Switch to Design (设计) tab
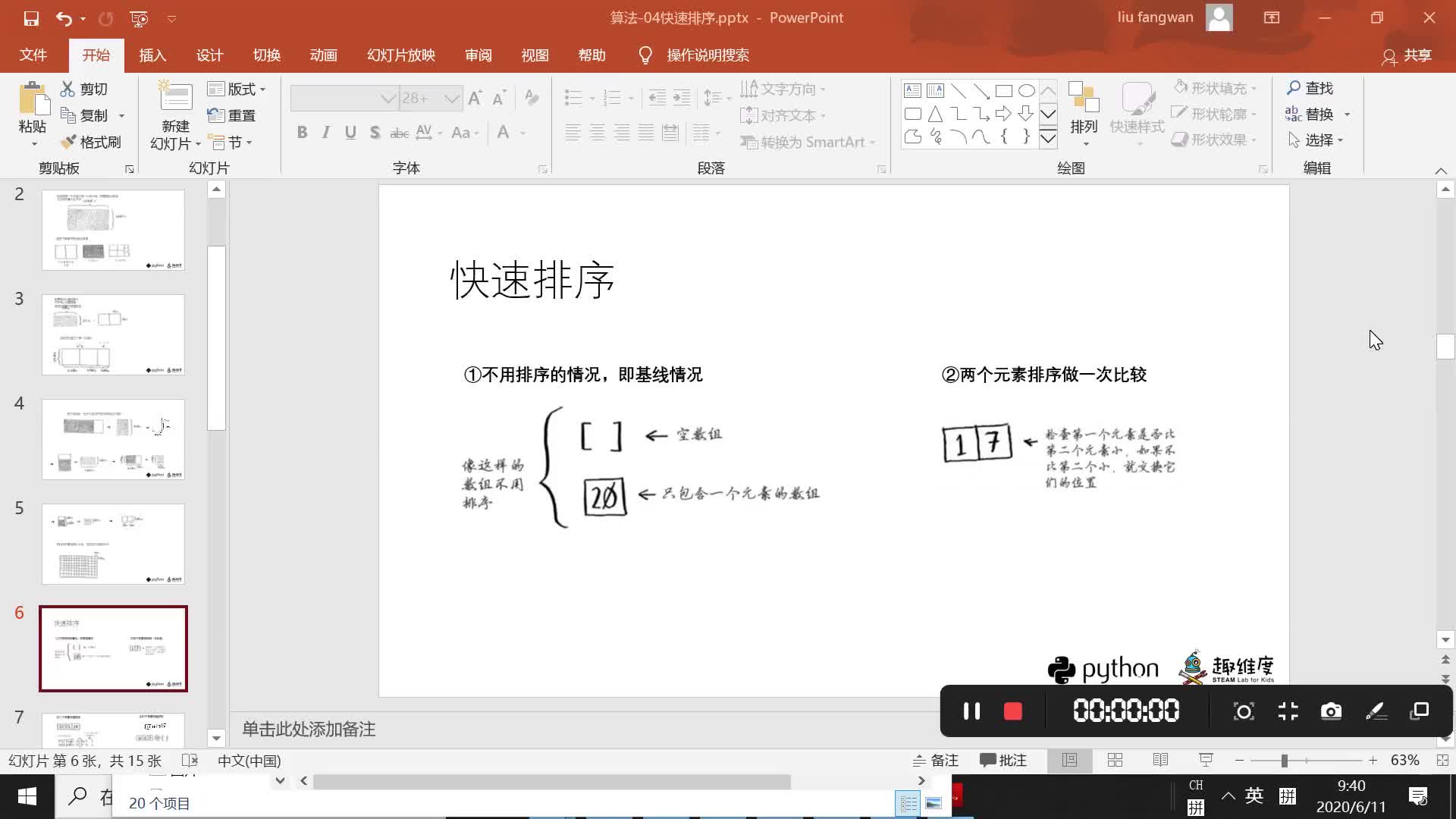The height and width of the screenshot is (819, 1456). coord(209,55)
